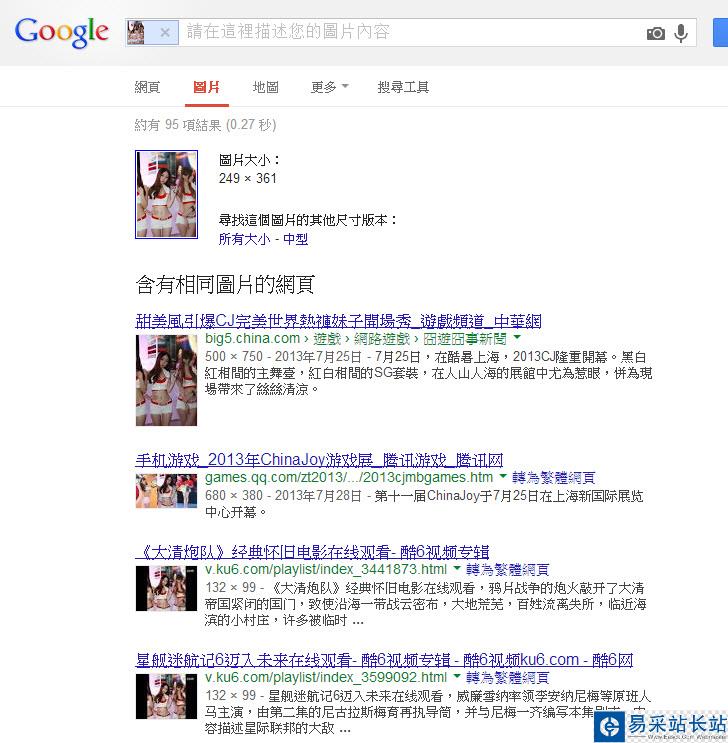Select the 圖片 tab
This screenshot has width=728, height=743.
(x=207, y=87)
